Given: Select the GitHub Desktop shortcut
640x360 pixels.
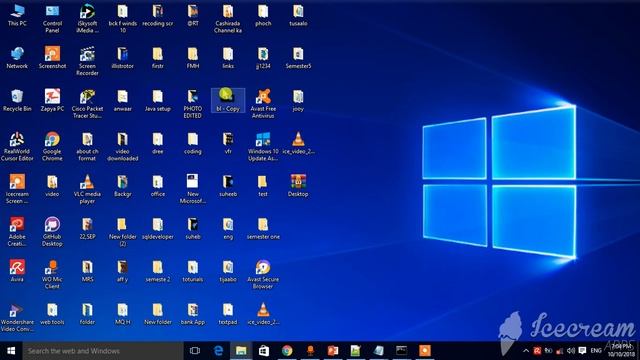Looking at the screenshot, I should [x=52, y=231].
